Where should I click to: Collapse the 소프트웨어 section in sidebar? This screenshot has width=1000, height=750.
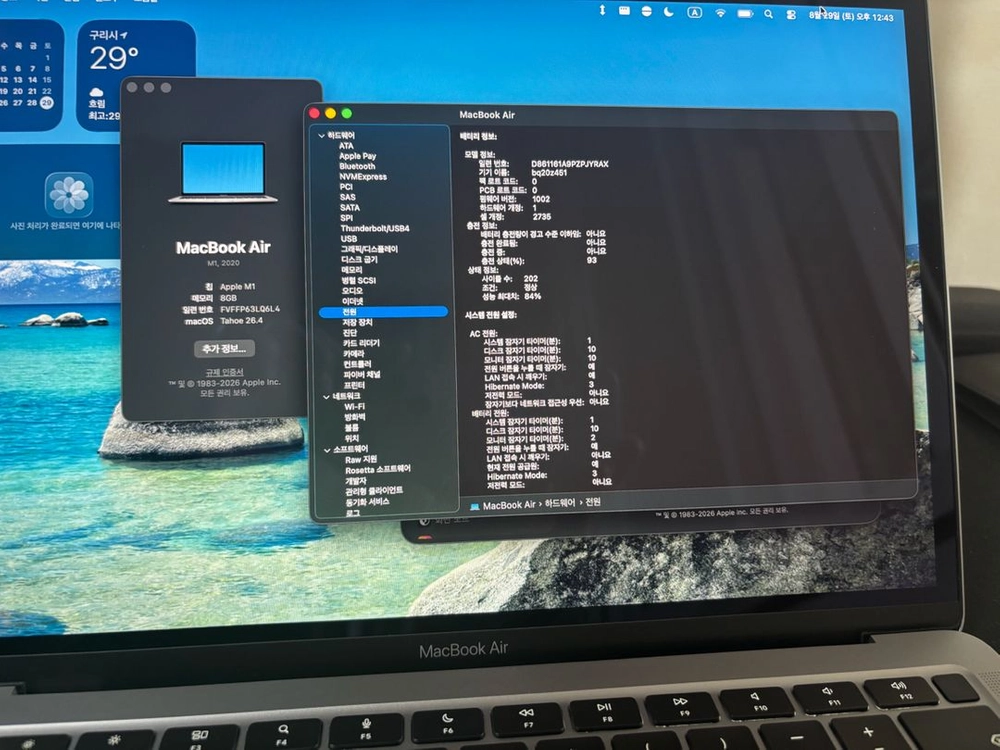[x=327, y=450]
